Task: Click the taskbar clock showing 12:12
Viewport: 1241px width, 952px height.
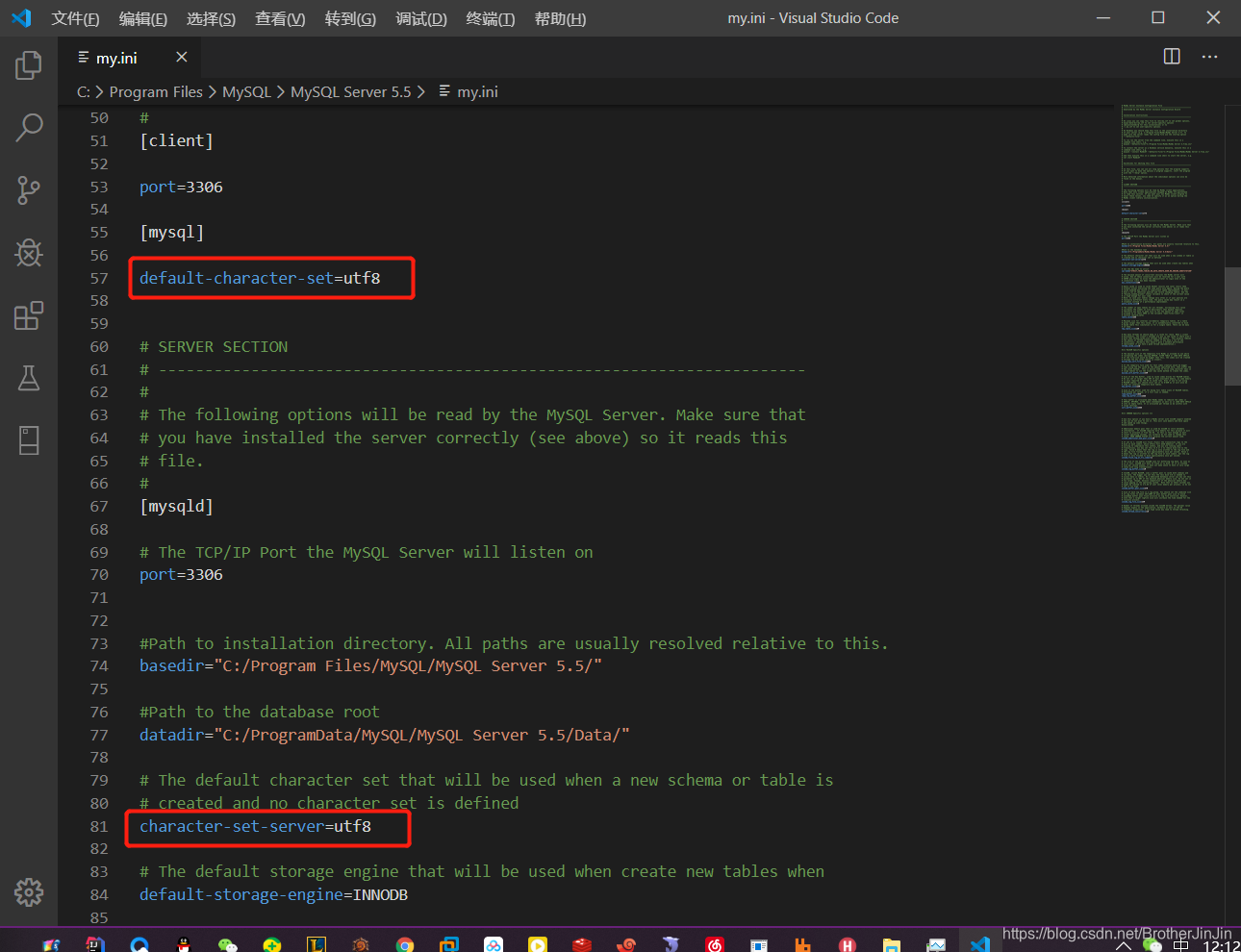Action: tap(1221, 946)
